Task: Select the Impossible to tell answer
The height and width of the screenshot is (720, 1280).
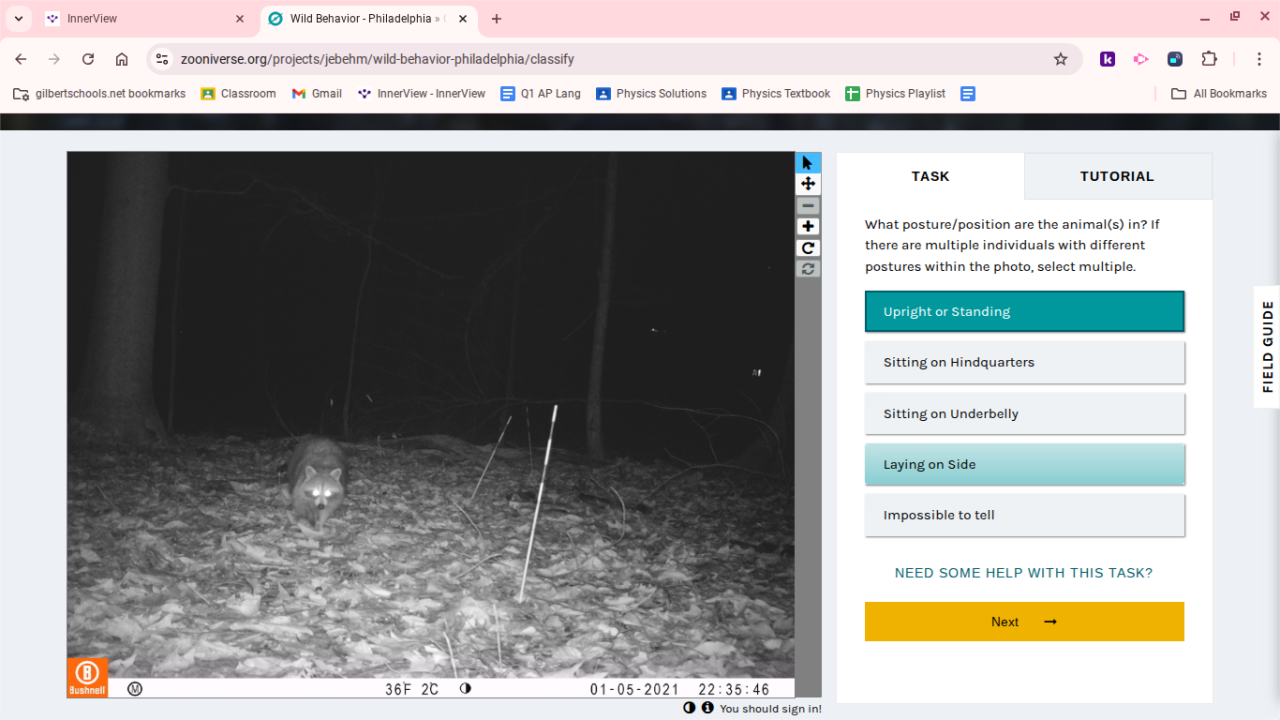Action: [1024, 515]
